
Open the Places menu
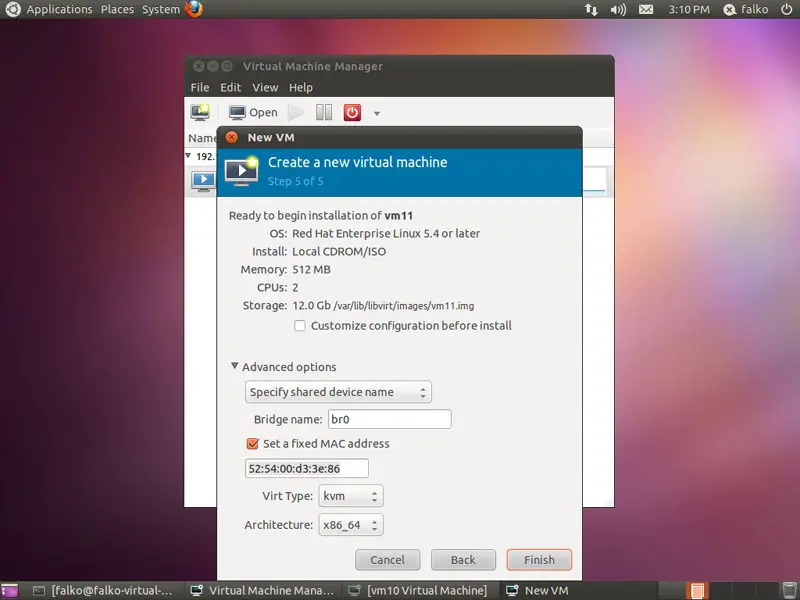point(117,9)
